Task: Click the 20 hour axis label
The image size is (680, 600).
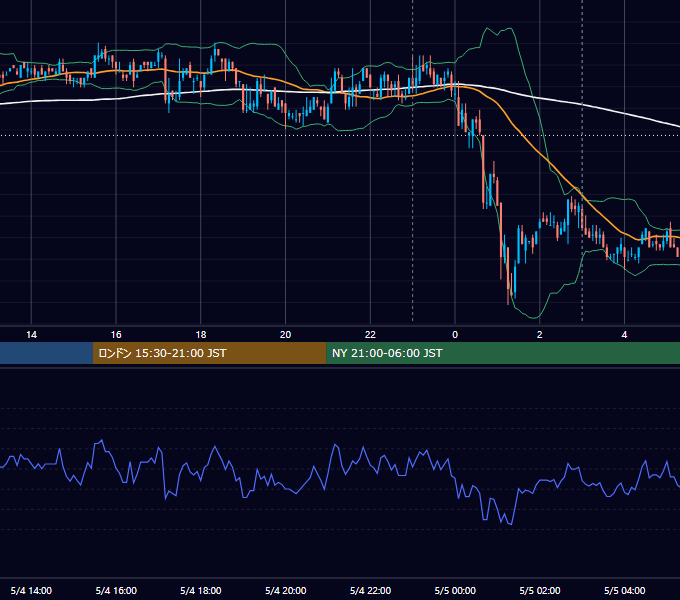Action: click(285, 335)
